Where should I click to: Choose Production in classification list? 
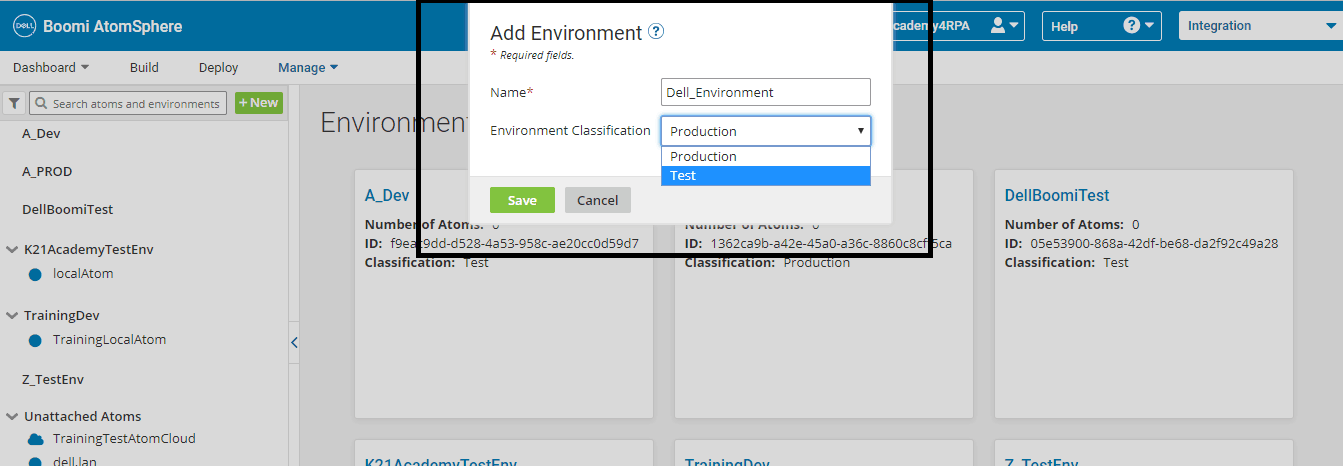[x=766, y=156]
